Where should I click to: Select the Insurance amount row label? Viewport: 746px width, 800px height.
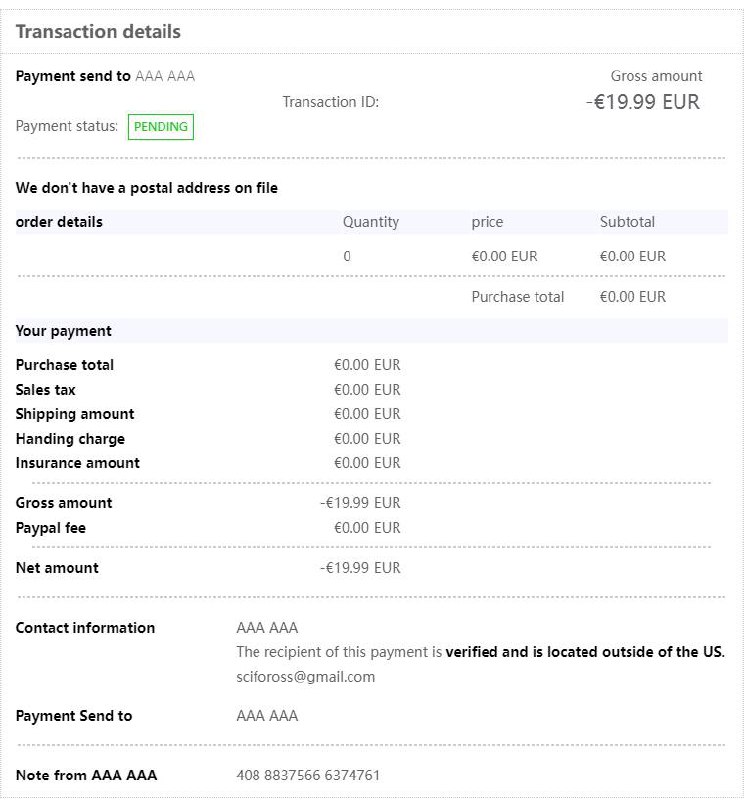78,463
